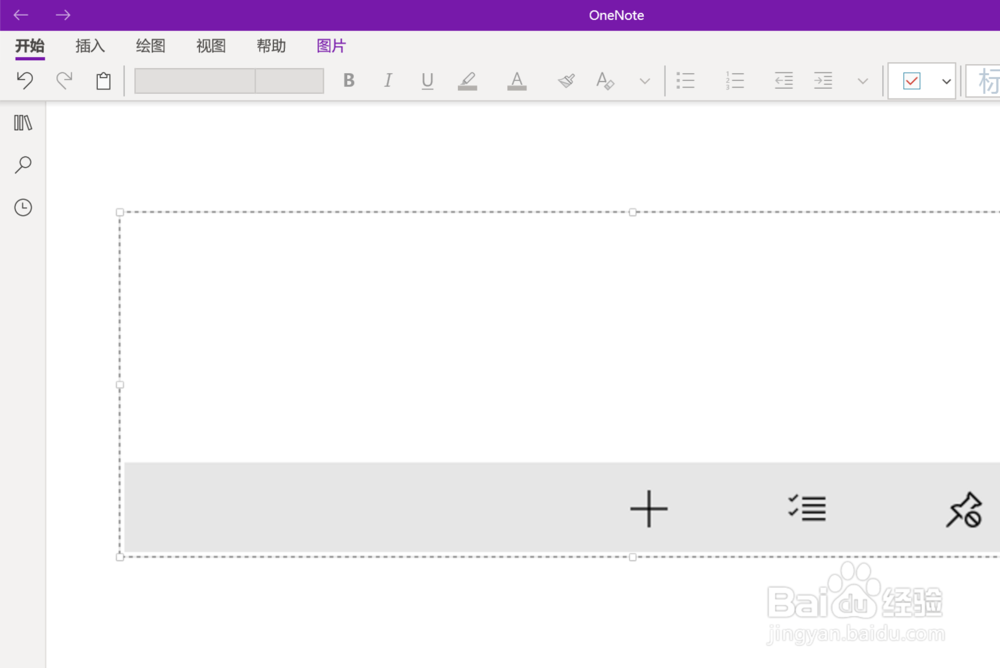
Task: Open the 插入 ribbon tab
Action: click(90, 46)
